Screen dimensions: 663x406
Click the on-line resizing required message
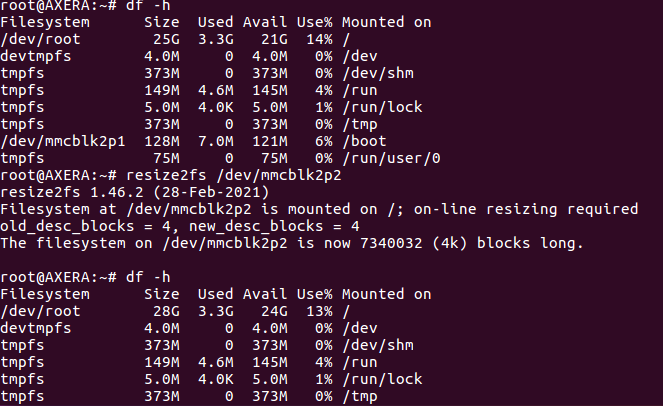pyautogui.click(x=526, y=209)
